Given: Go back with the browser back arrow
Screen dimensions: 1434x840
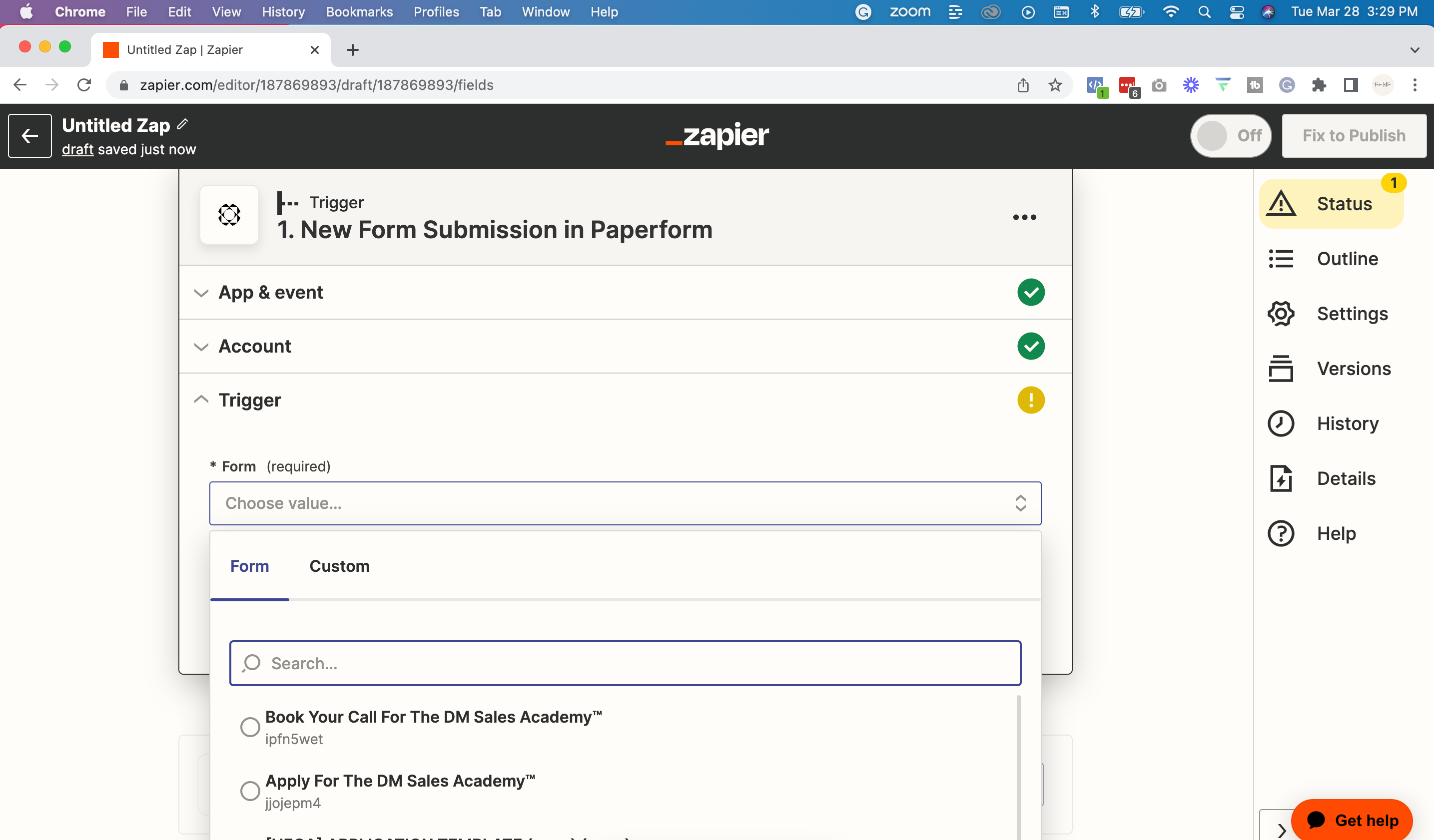Looking at the screenshot, I should [x=20, y=85].
